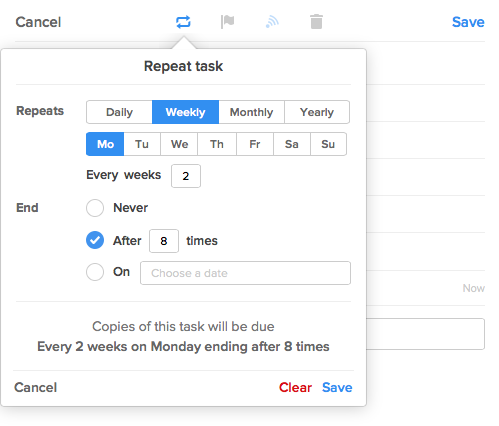
Task: Select the Yearly repeat option
Action: [x=317, y=112]
